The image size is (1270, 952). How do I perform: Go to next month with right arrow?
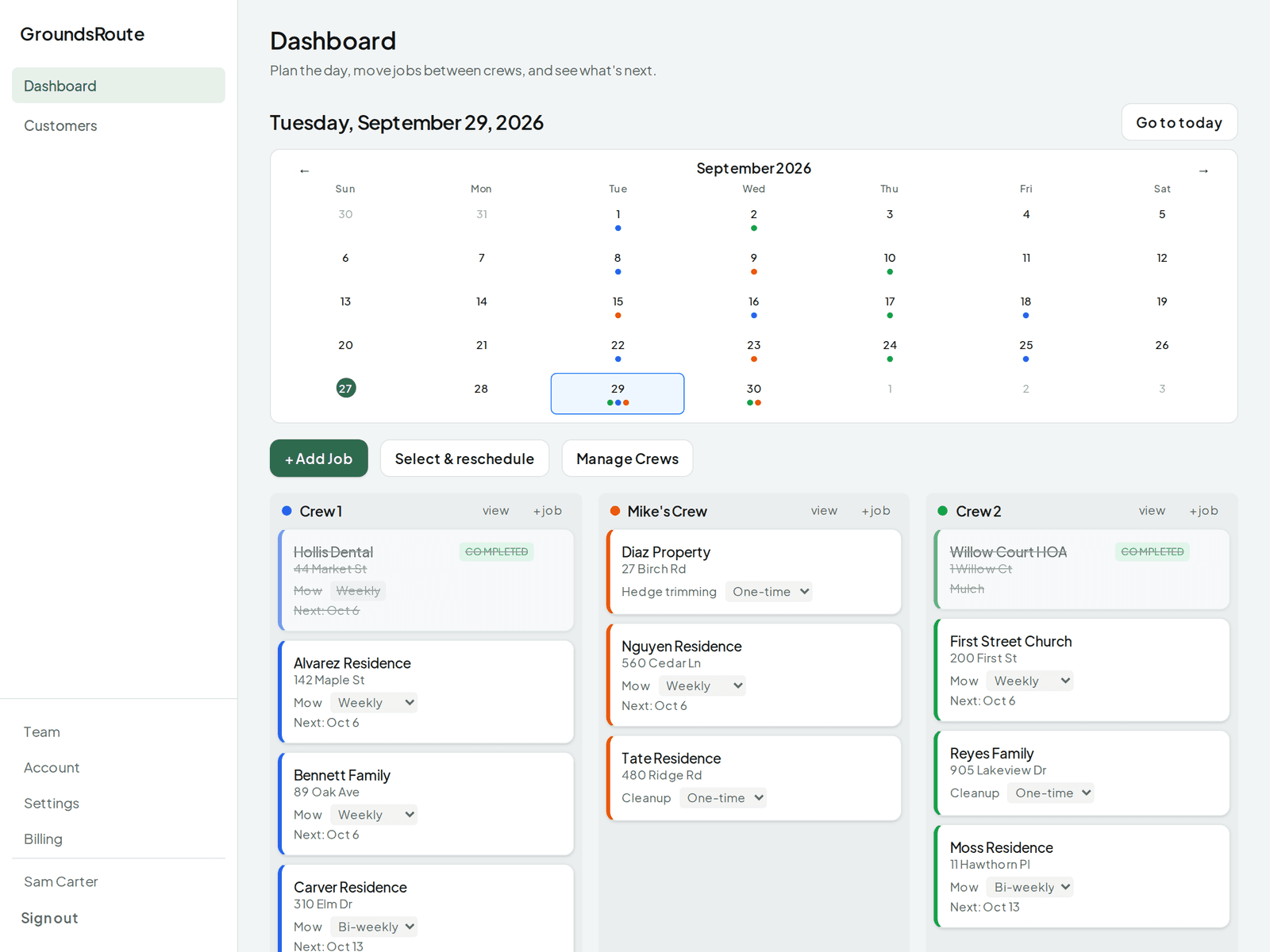pyautogui.click(x=1203, y=171)
